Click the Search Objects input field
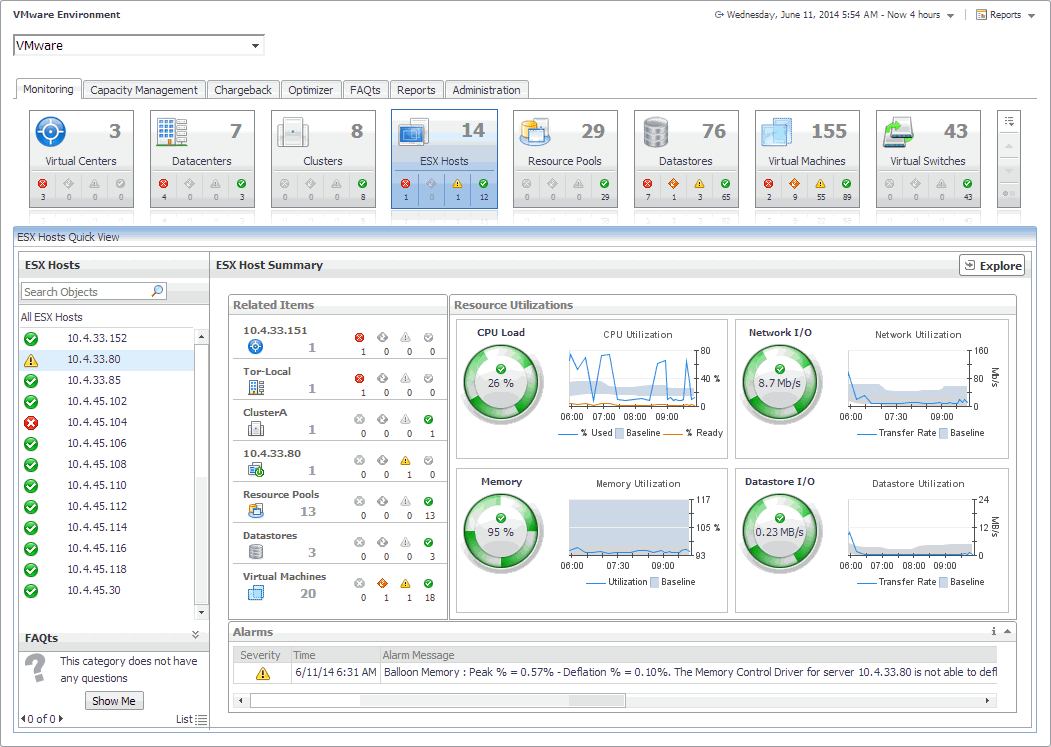The image size is (1051, 747). pyautogui.click(x=84, y=292)
